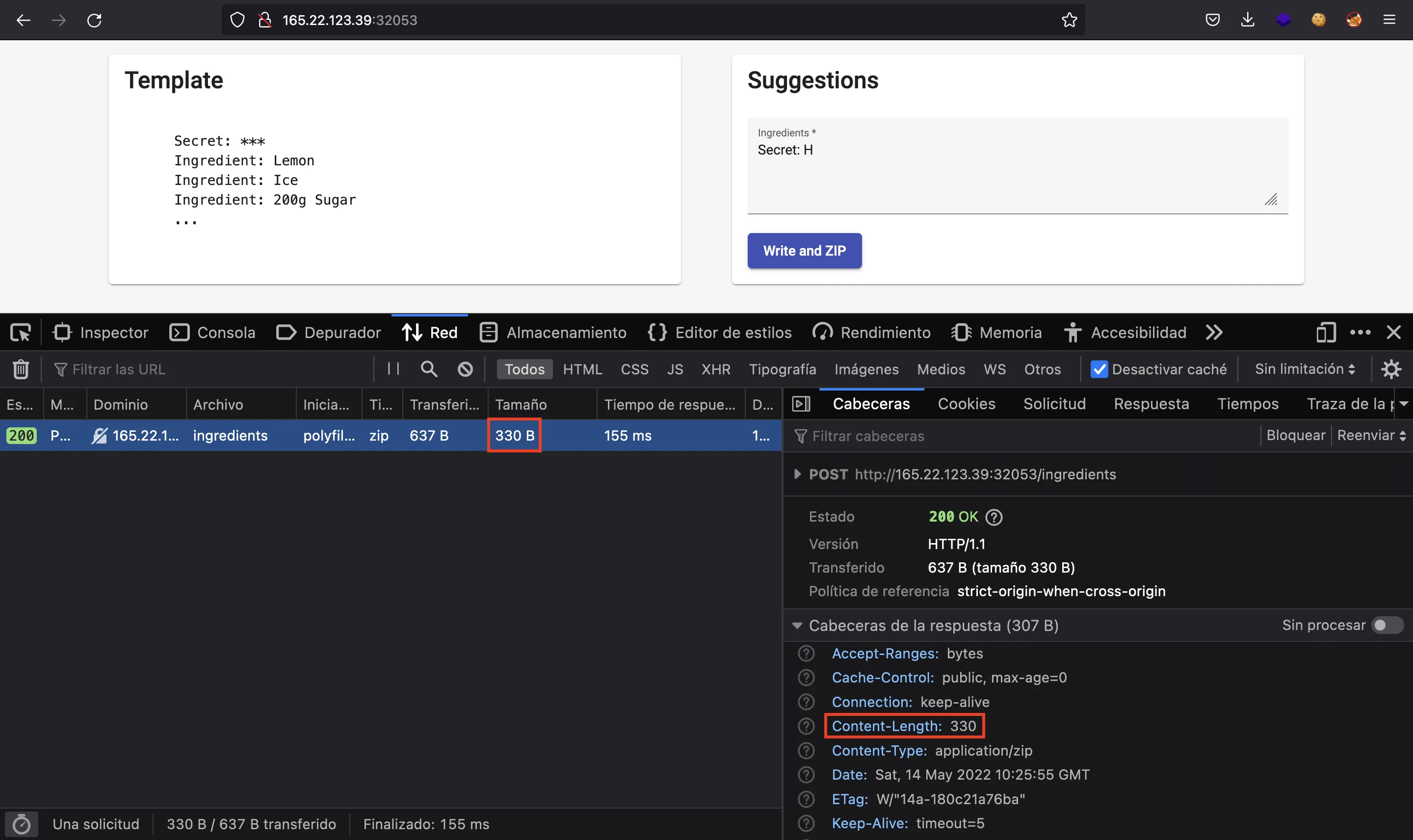View the Tiempos timings tab
The height and width of the screenshot is (840, 1413).
click(x=1248, y=404)
